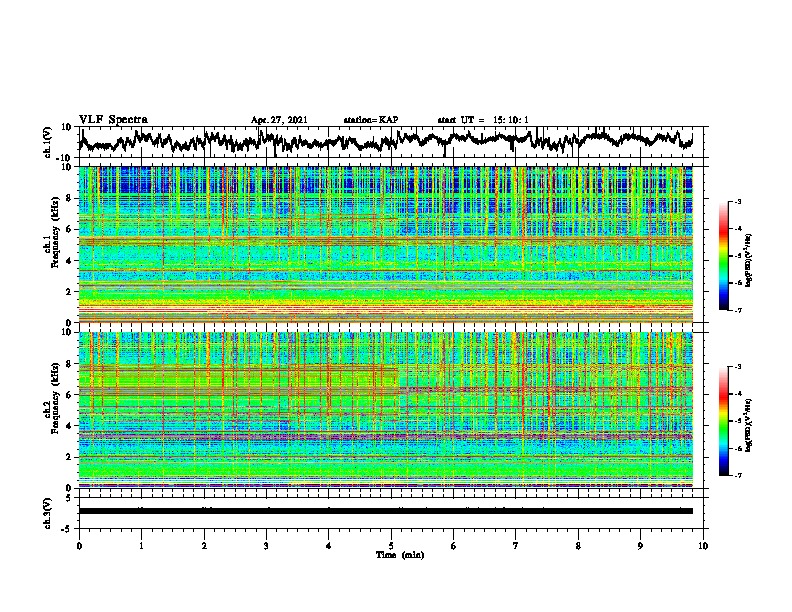Click tick label "7" on the Time axis
792x612 pixels.
tap(516, 546)
